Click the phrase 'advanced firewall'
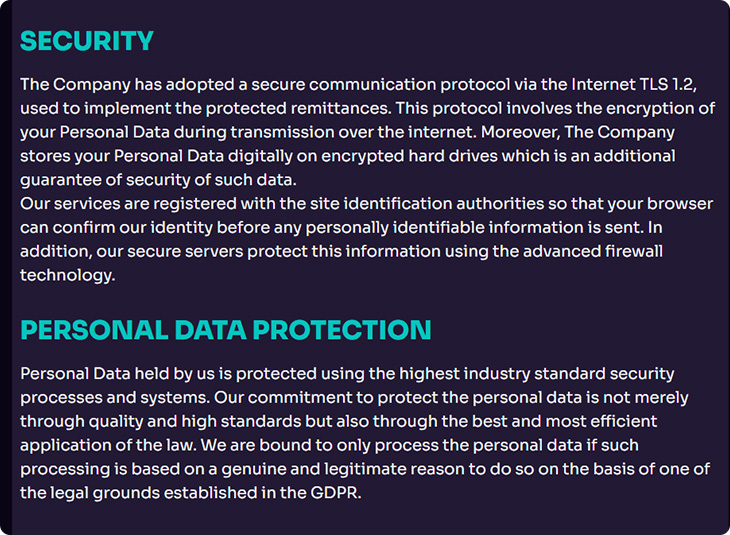Screen dimensions: 730x535 (593, 251)
